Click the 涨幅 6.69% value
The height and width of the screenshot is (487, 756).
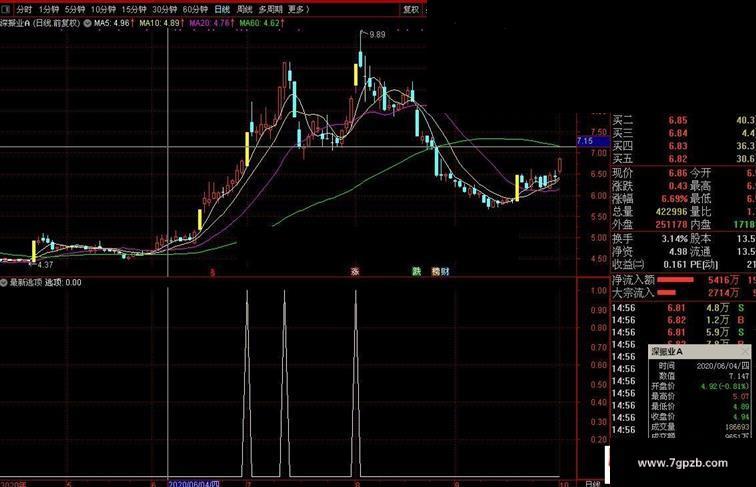[x=675, y=199]
